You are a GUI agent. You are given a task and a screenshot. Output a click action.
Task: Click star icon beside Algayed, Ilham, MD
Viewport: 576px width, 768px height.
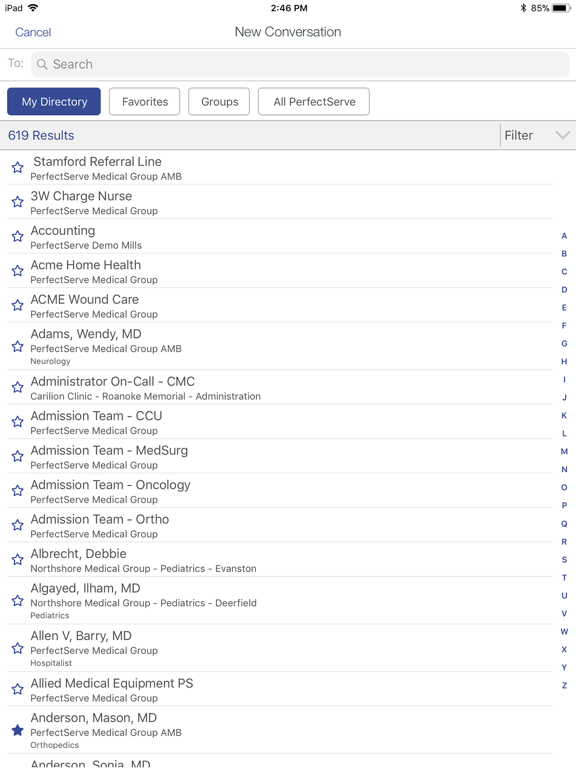click(18, 600)
